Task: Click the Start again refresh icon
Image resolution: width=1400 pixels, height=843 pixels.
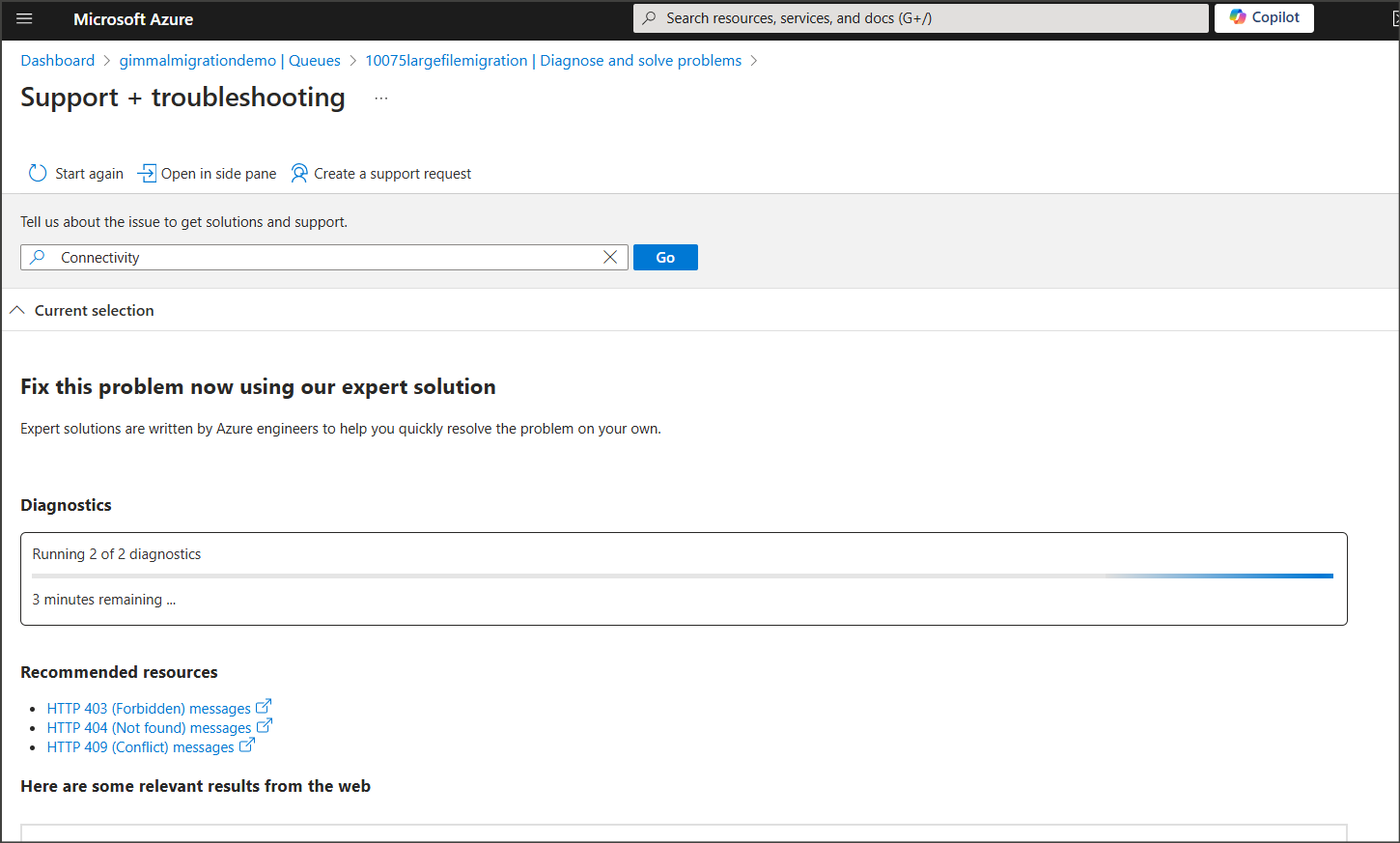Action: (37, 173)
